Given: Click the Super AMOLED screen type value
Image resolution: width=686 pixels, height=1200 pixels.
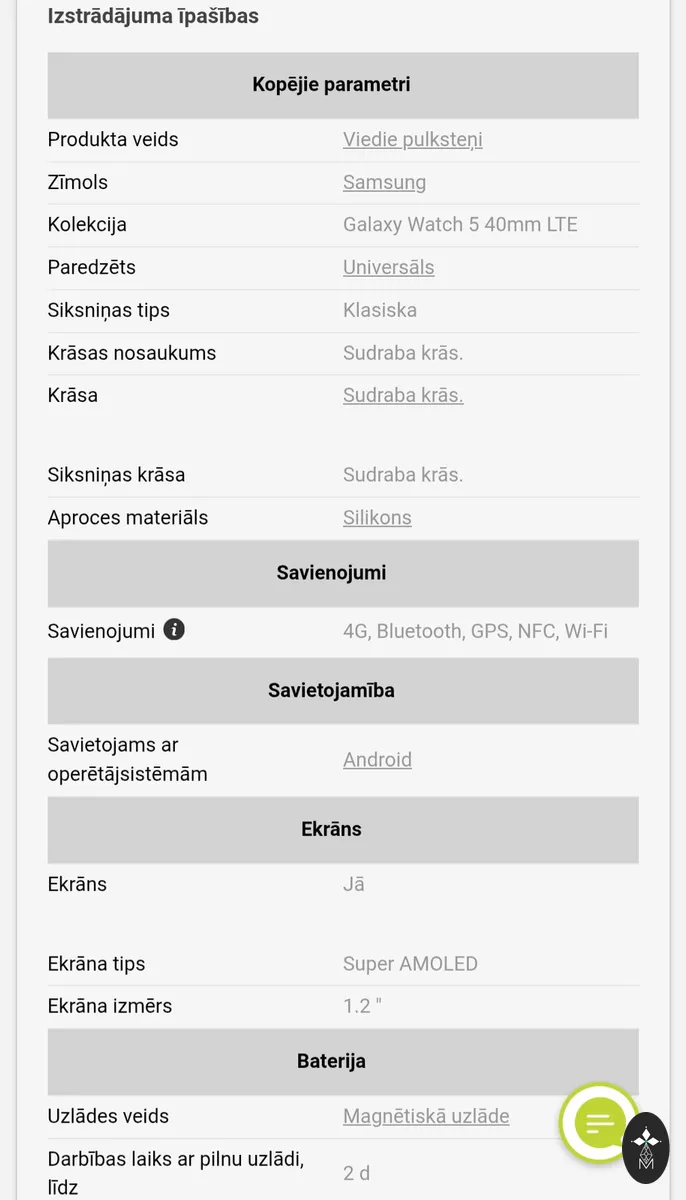Looking at the screenshot, I should [x=410, y=964].
